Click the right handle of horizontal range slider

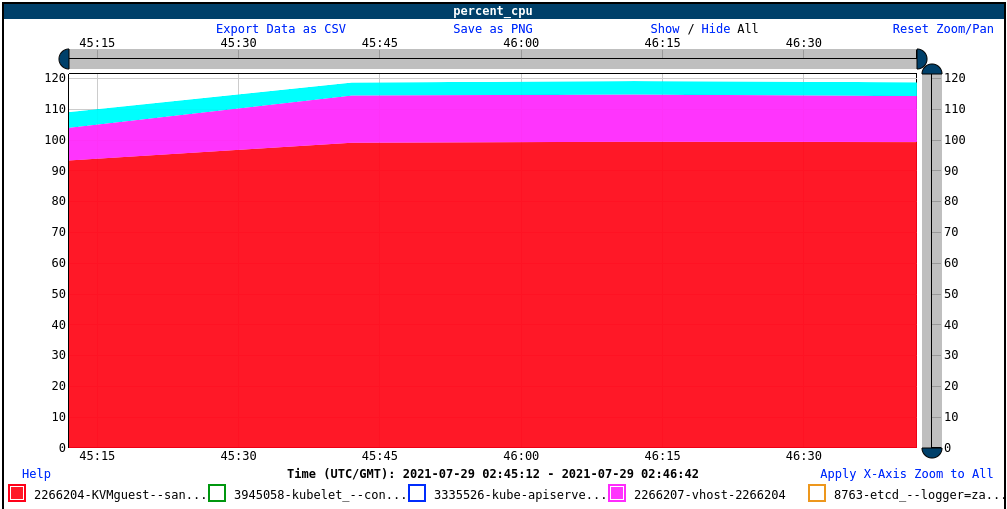click(922, 59)
